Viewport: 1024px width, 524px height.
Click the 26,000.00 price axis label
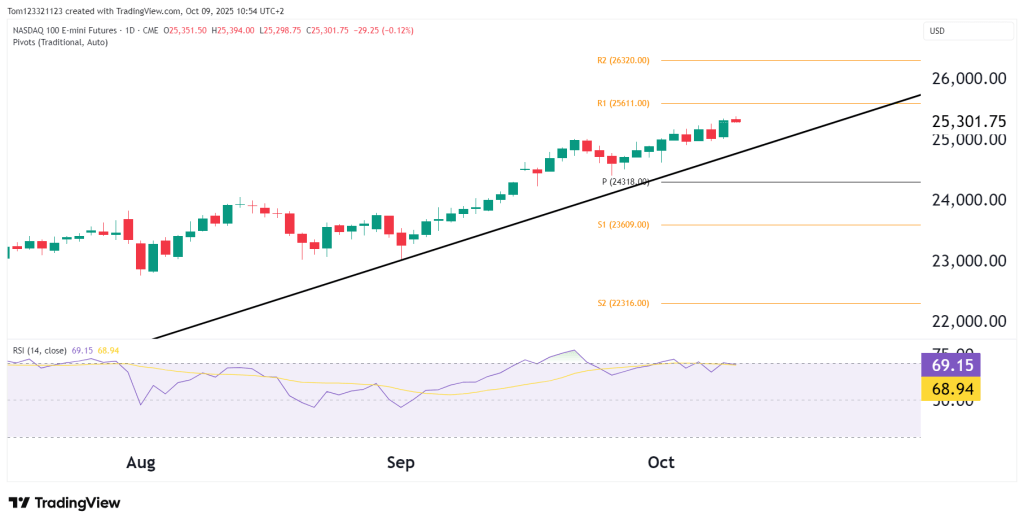(968, 79)
